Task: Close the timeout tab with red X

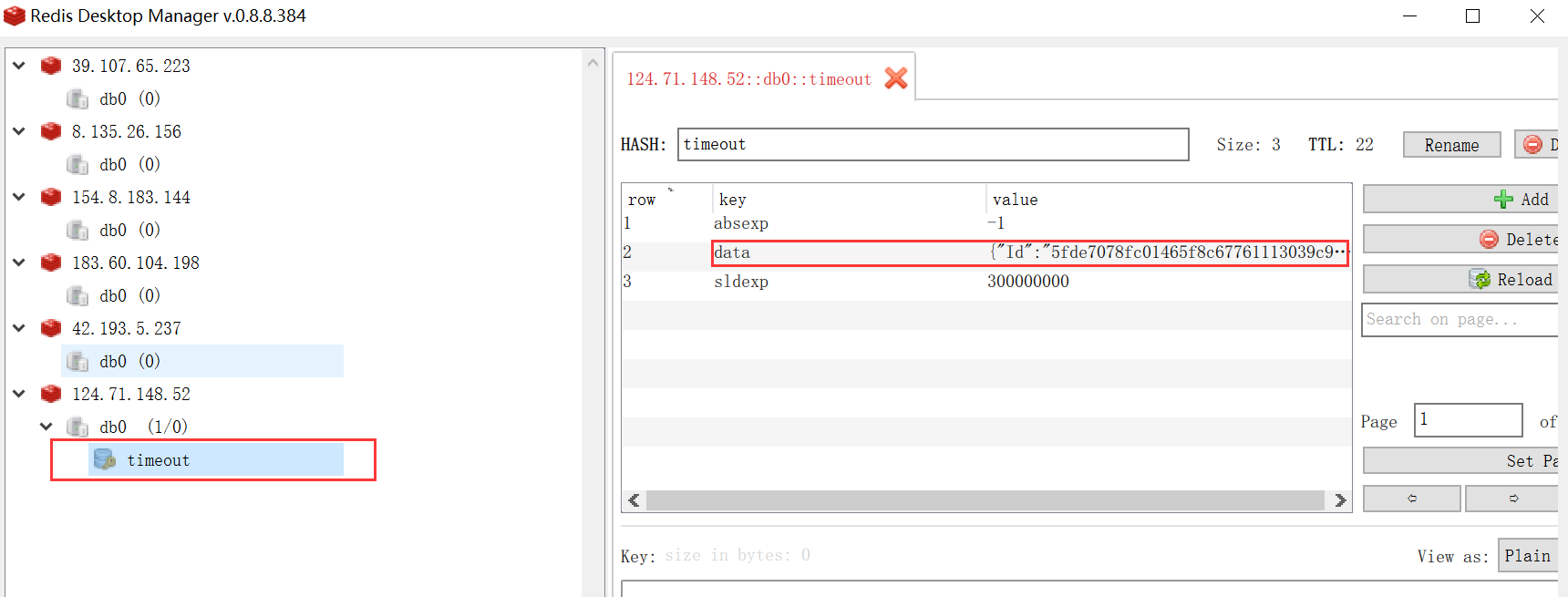Action: click(896, 78)
